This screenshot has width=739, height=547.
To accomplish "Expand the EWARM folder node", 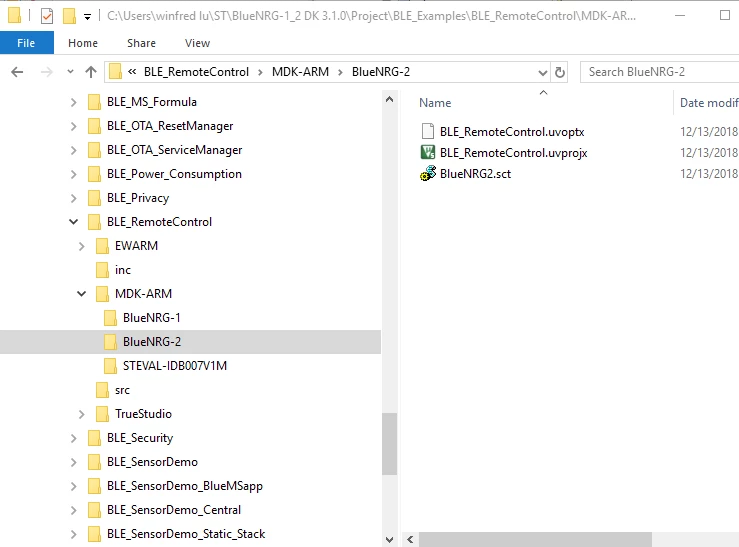I will (x=82, y=245).
